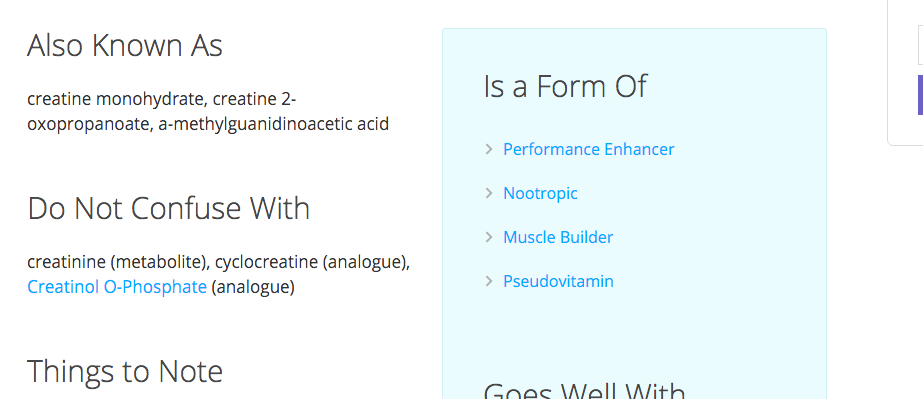Image resolution: width=923 pixels, height=399 pixels.
Task: Click the Also Known As heading
Action: 125,45
